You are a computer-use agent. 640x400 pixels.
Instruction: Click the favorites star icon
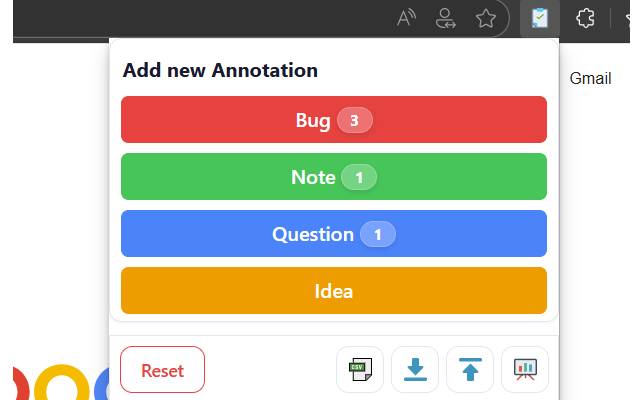click(486, 18)
